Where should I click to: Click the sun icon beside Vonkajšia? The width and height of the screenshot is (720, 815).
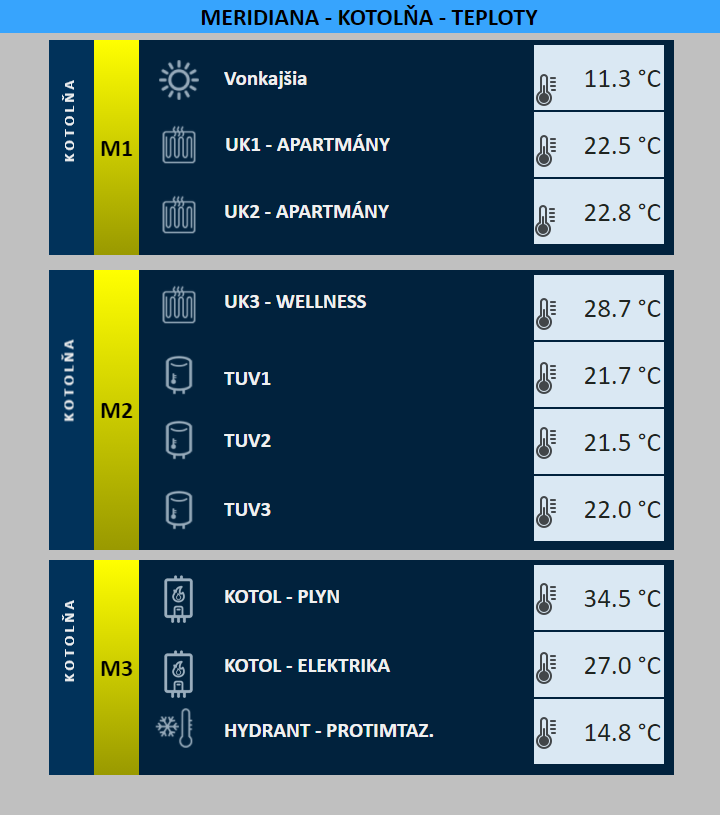pyautogui.click(x=179, y=80)
